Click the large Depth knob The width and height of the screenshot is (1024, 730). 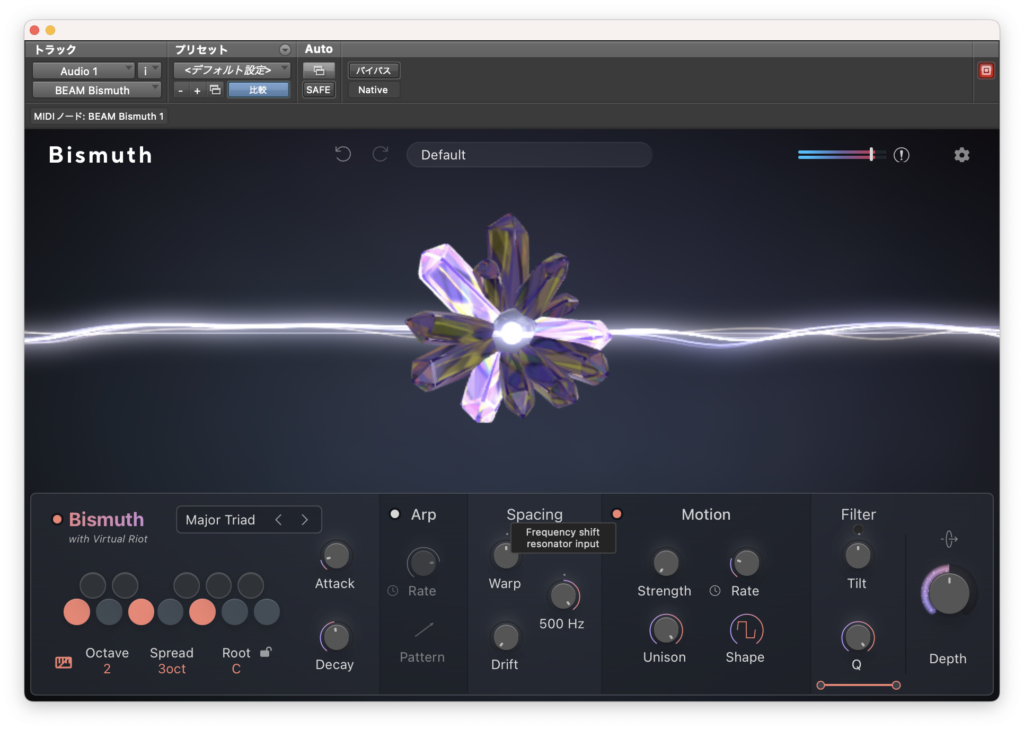click(948, 593)
